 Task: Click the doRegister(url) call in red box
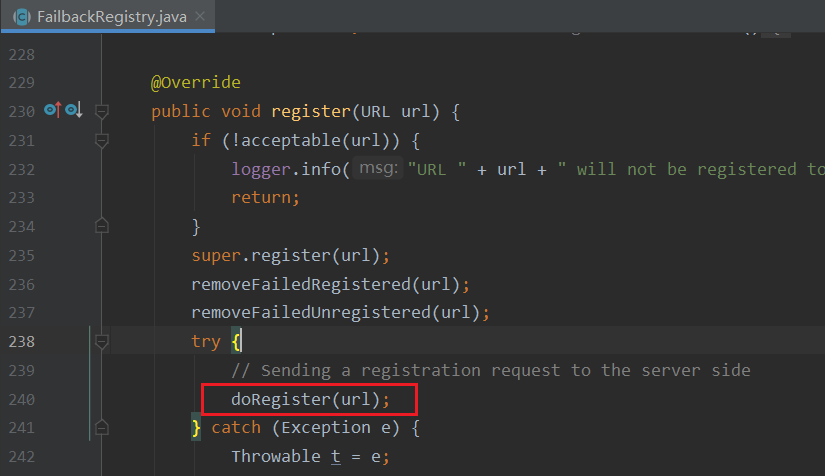[x=309, y=400]
